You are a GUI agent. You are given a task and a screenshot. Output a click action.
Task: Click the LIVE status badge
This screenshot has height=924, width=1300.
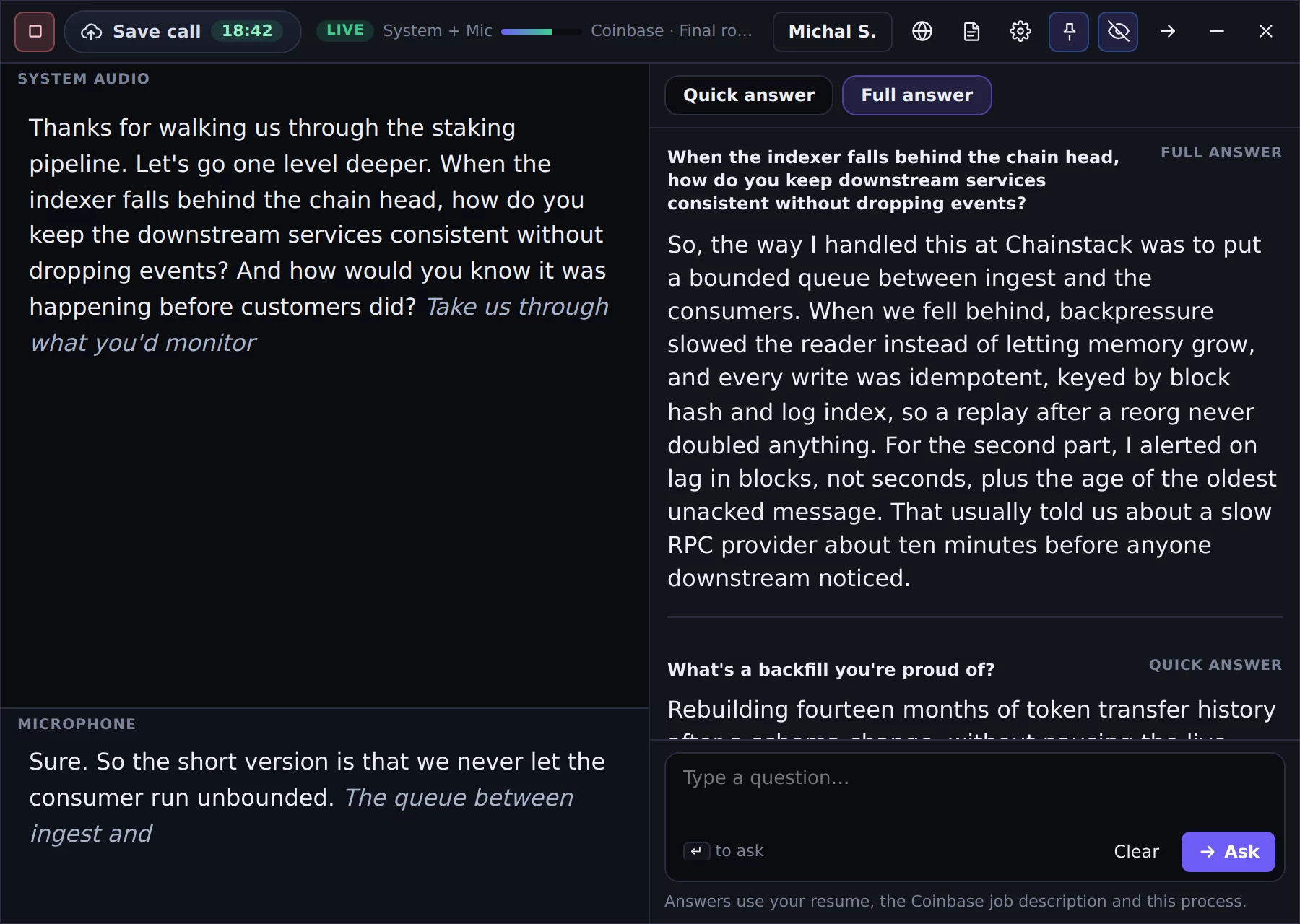pos(345,30)
